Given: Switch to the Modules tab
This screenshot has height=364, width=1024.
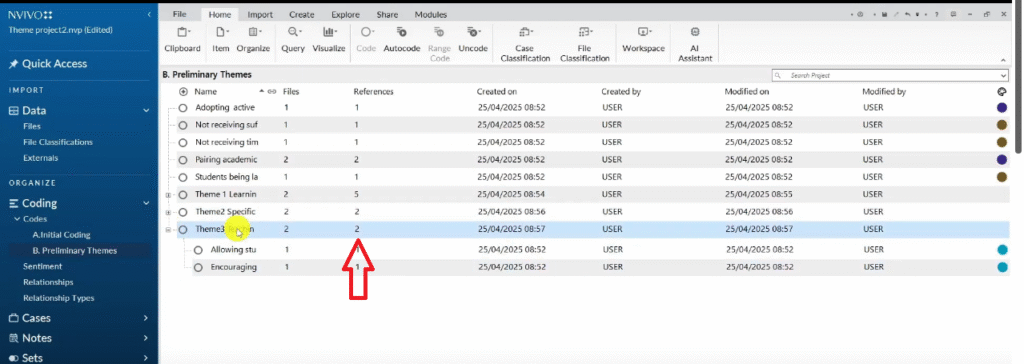Looking at the screenshot, I should click(430, 14).
